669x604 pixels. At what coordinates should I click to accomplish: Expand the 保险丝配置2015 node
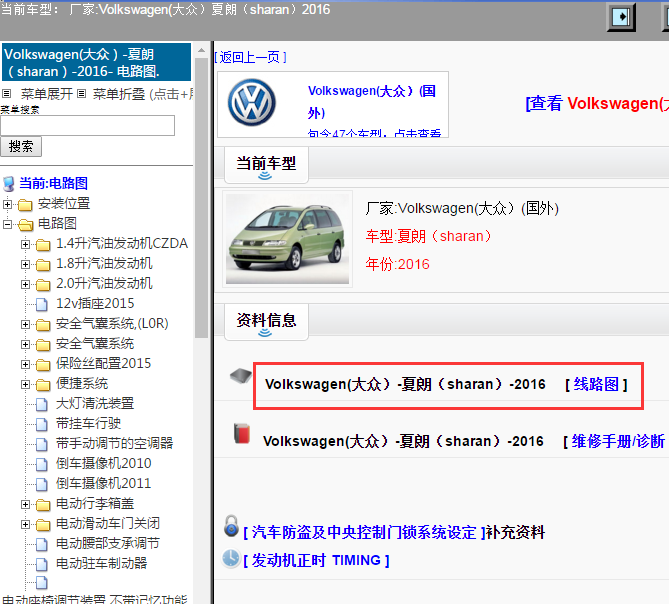25,365
